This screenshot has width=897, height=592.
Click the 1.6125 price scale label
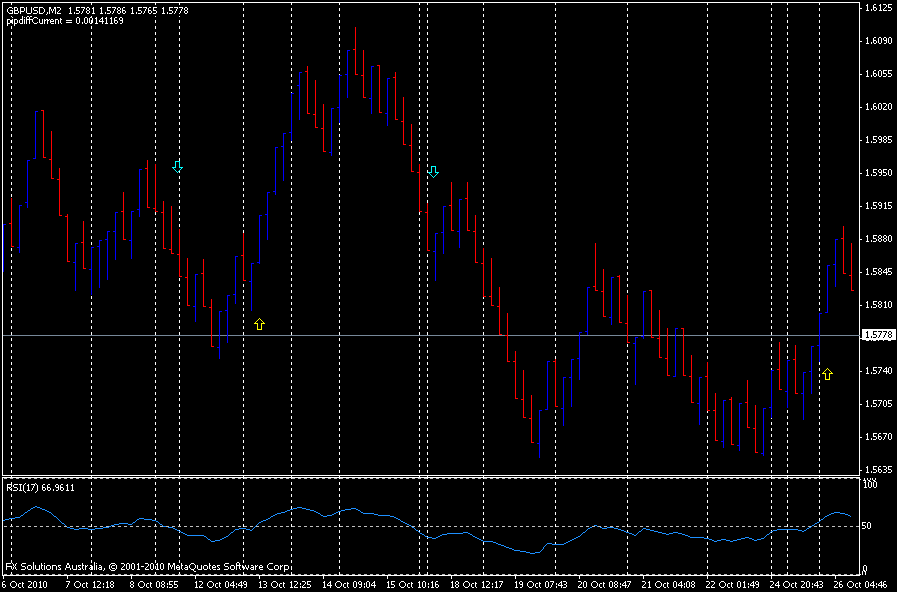pos(879,7)
